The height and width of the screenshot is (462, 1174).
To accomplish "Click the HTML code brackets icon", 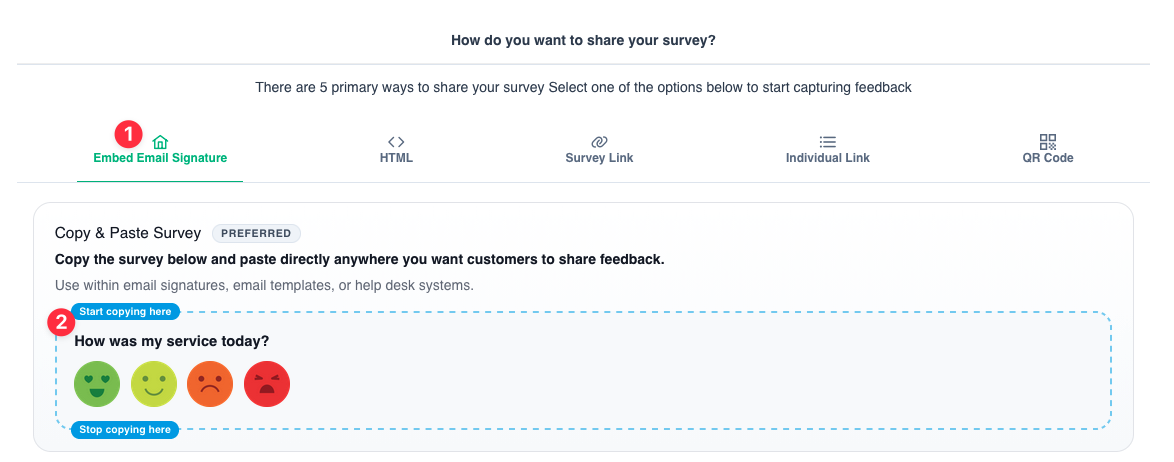I will click(396, 142).
